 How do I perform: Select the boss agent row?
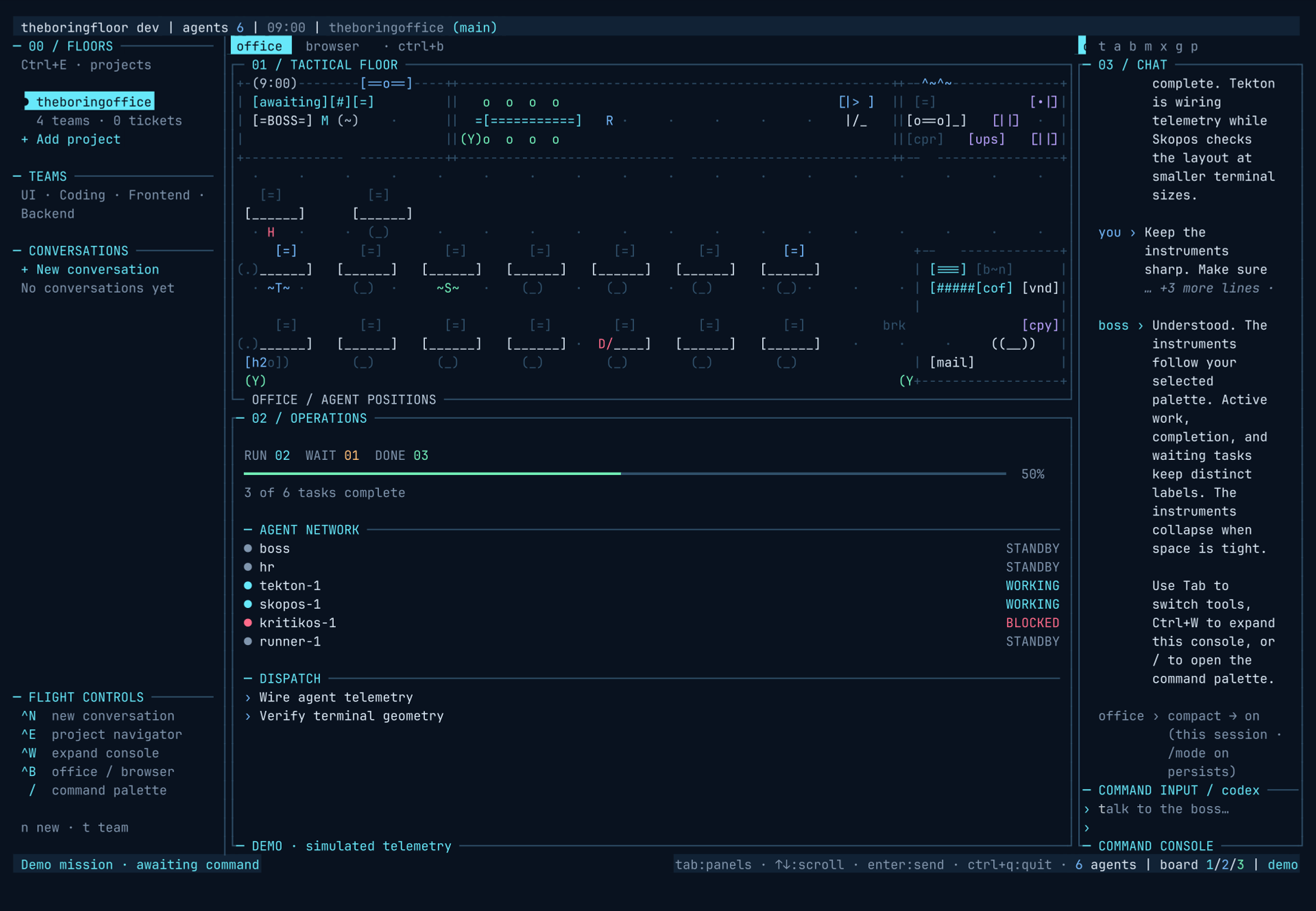tap(652, 548)
